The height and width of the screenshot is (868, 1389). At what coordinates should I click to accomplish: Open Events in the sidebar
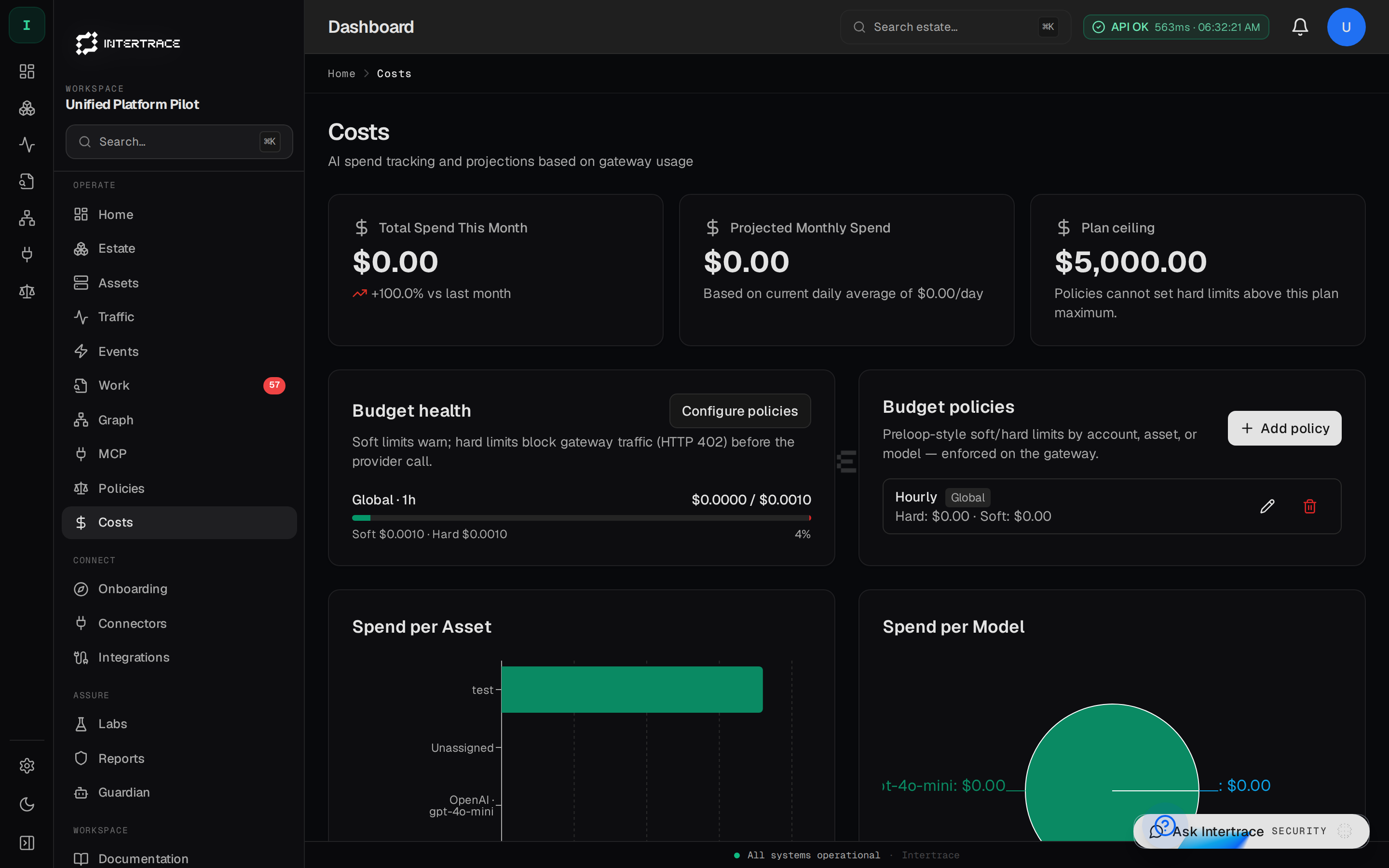click(x=179, y=352)
